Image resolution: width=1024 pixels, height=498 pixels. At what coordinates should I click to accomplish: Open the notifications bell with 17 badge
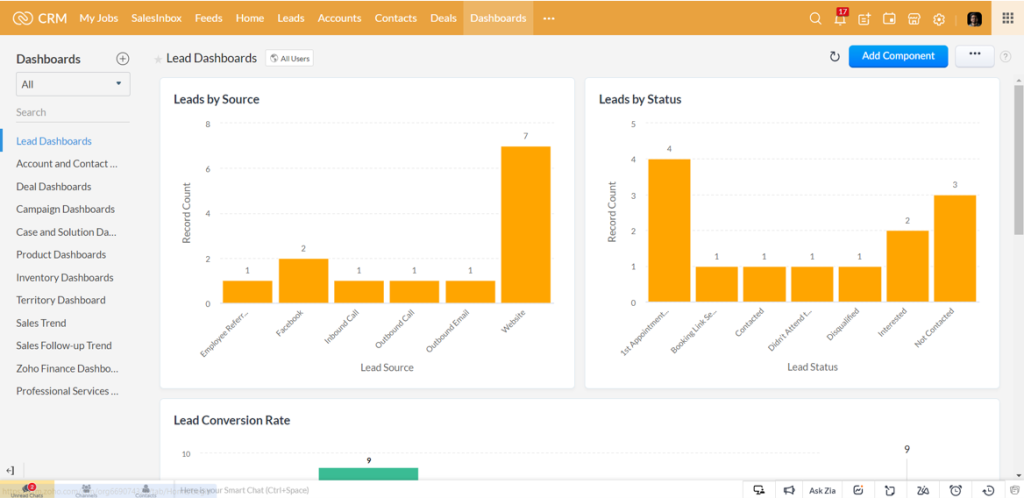[840, 18]
